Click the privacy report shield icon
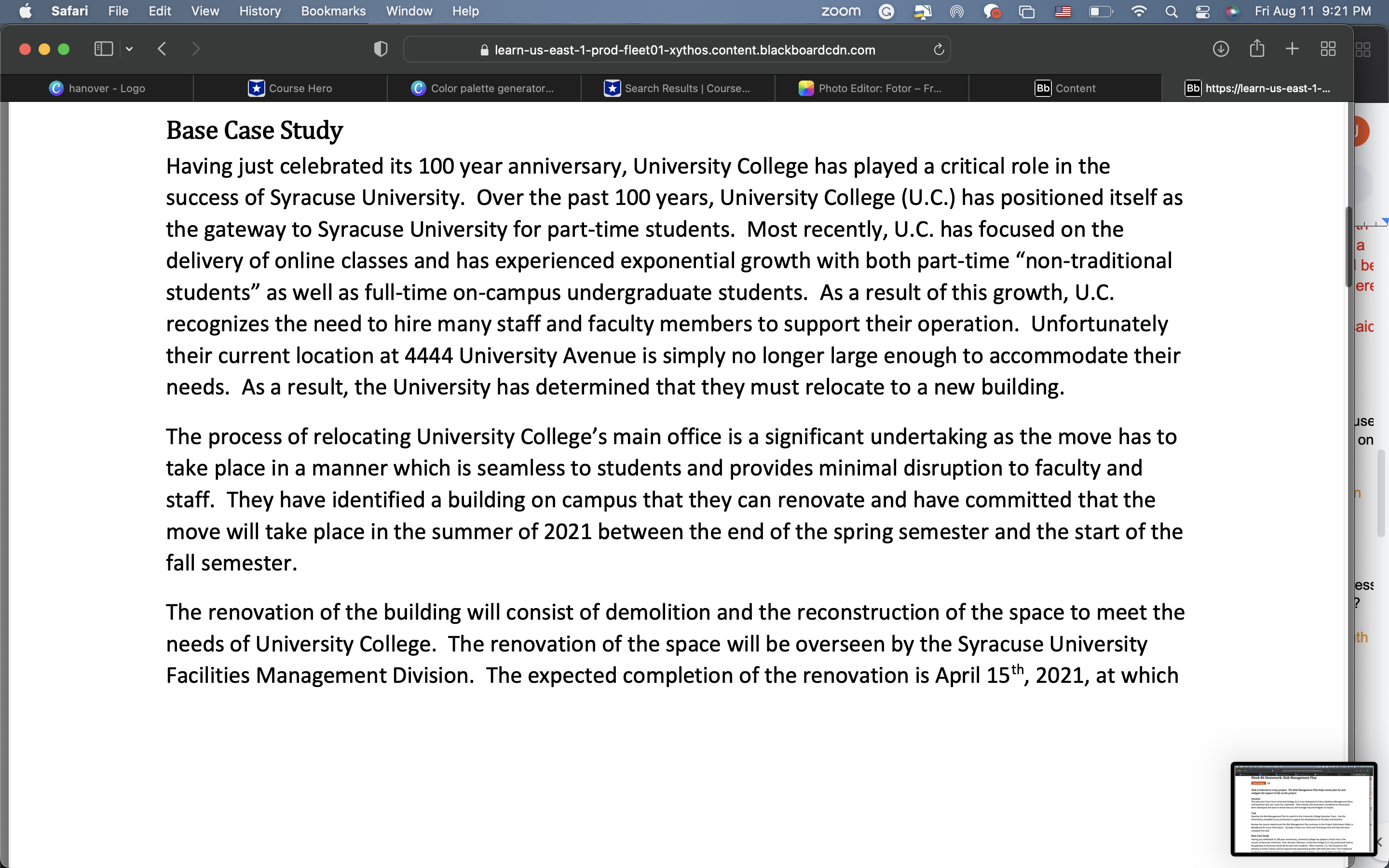 (381, 49)
